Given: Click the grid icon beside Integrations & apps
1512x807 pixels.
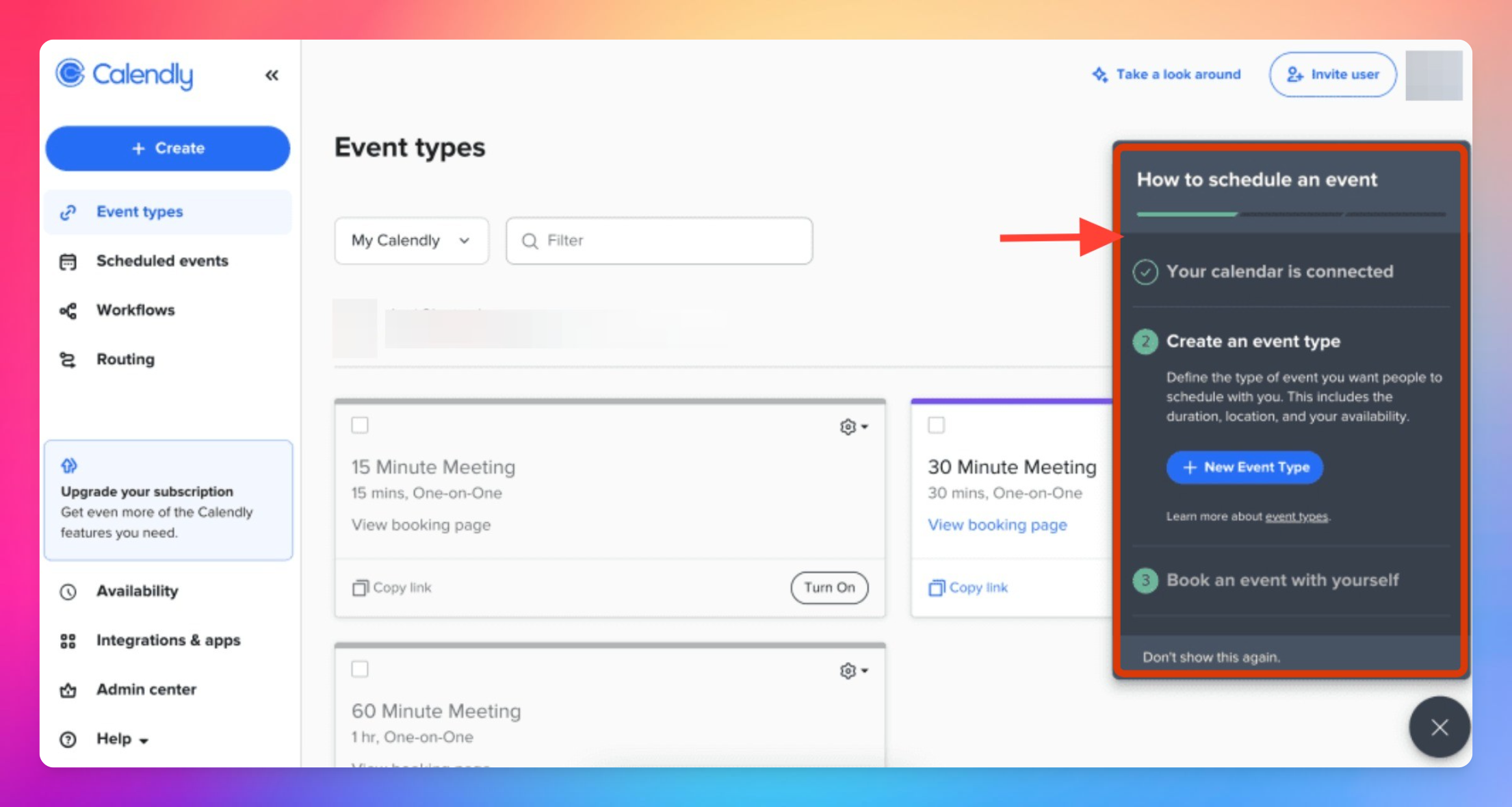Looking at the screenshot, I should click(x=68, y=641).
